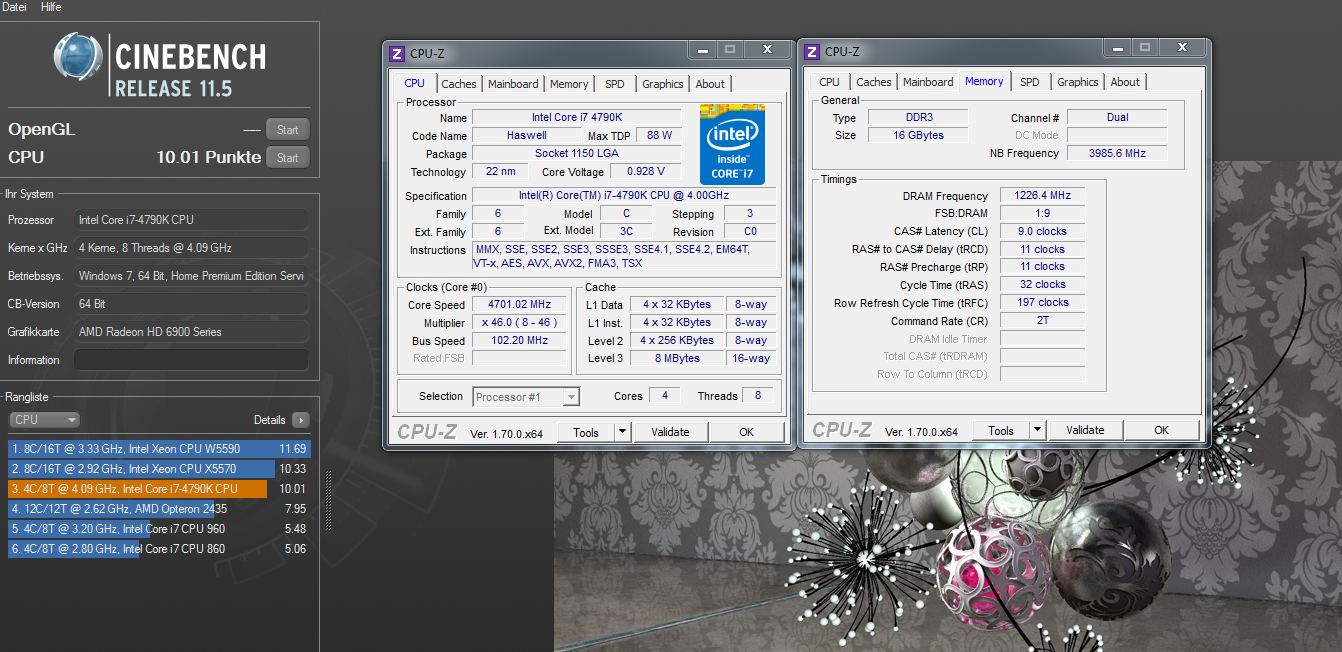This screenshot has height=652, width=1342.
Task: Click the Cinebench globe logo
Action: point(78,57)
